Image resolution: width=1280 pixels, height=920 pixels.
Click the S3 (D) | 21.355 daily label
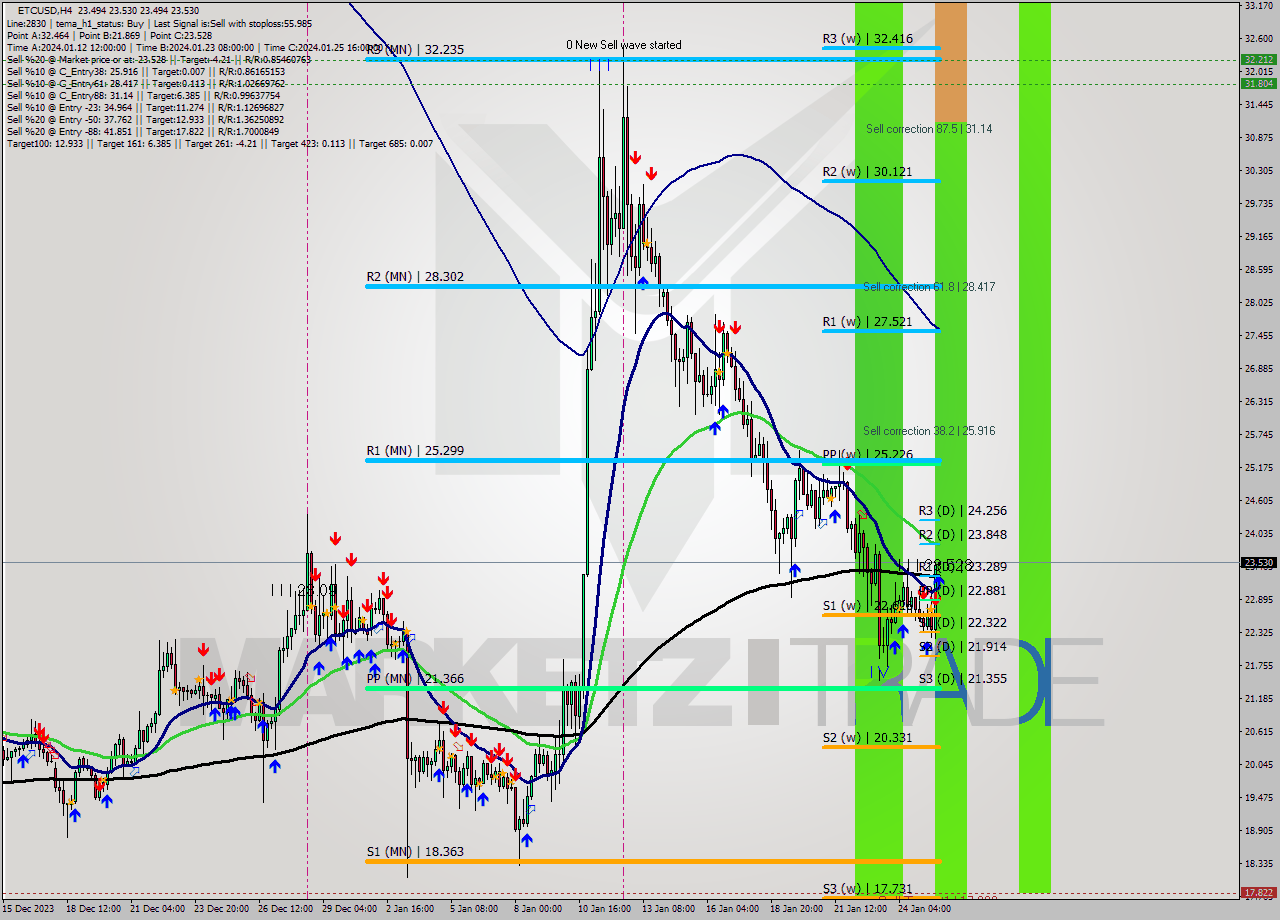[962, 679]
